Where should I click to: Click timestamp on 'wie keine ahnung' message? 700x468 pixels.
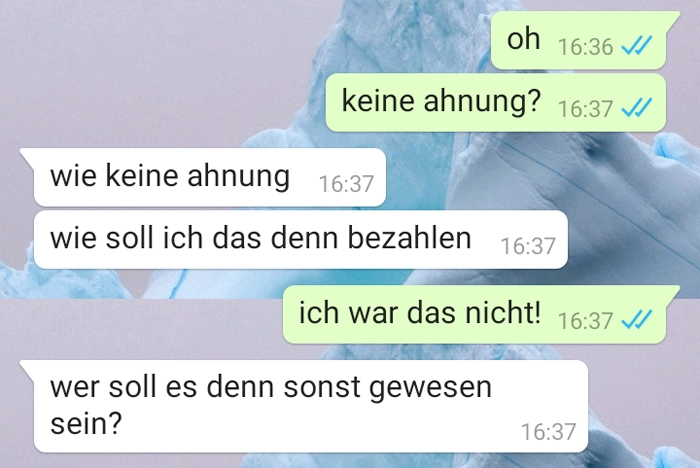(x=346, y=184)
